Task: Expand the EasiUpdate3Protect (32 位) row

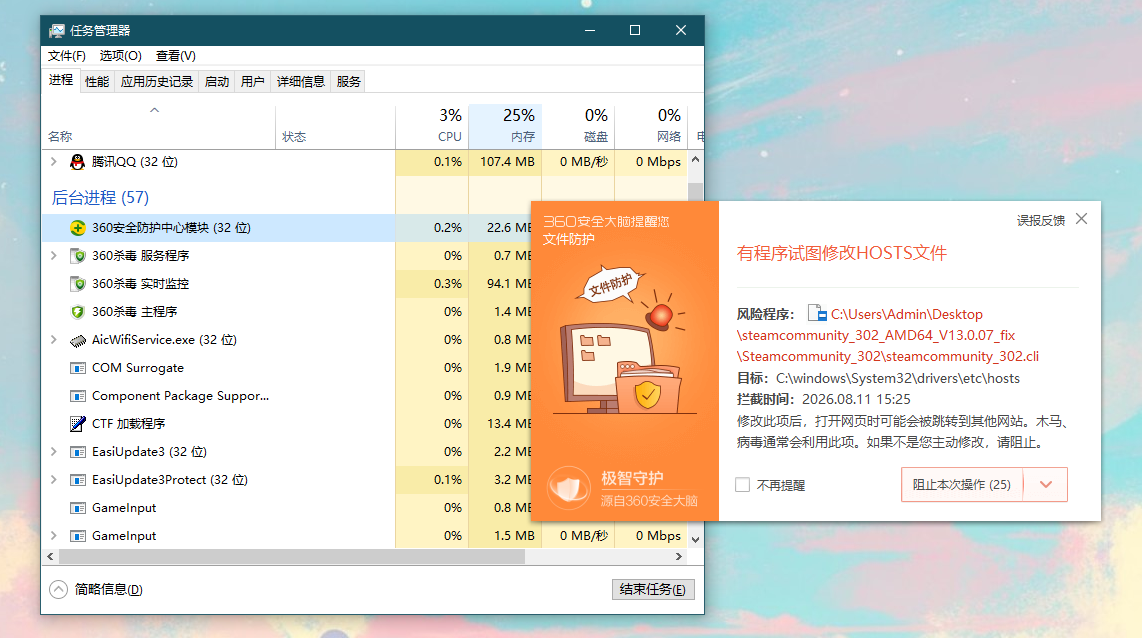Action: coord(53,480)
